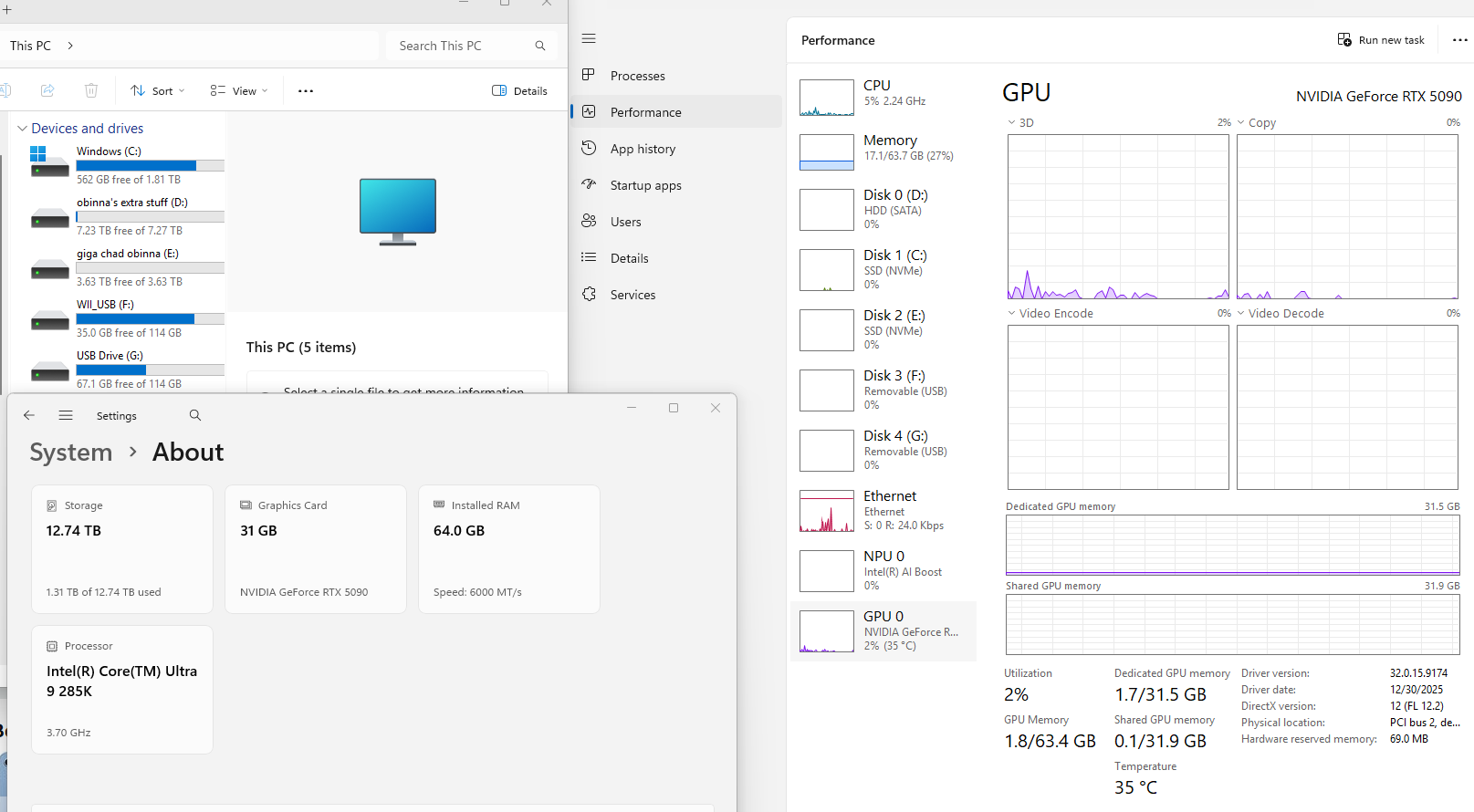The width and height of the screenshot is (1474, 812).
Task: Click USB Drive (G:) storage usage bar
Action: [151, 370]
